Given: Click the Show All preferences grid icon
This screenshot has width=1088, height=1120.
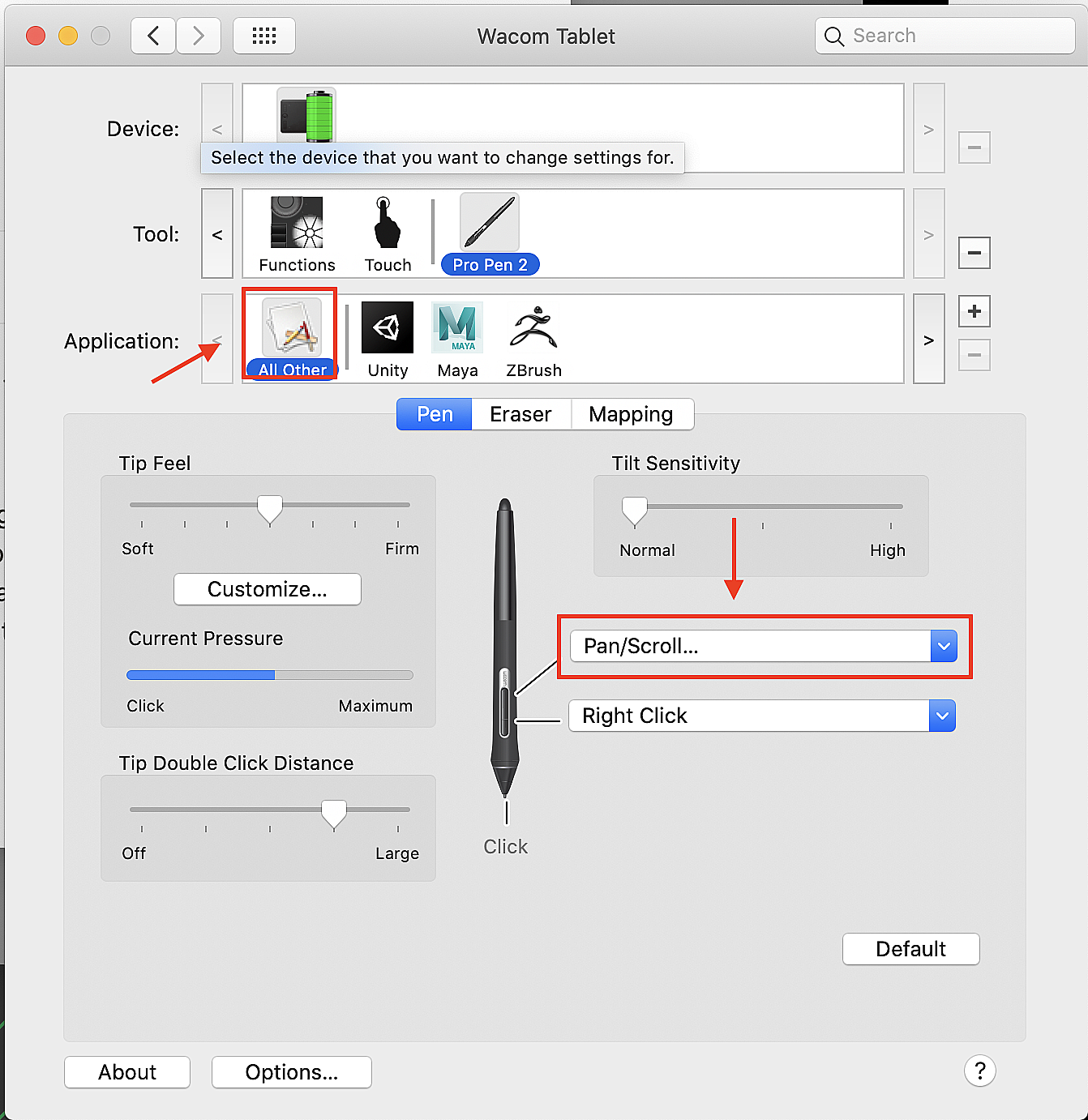Looking at the screenshot, I should tap(263, 36).
